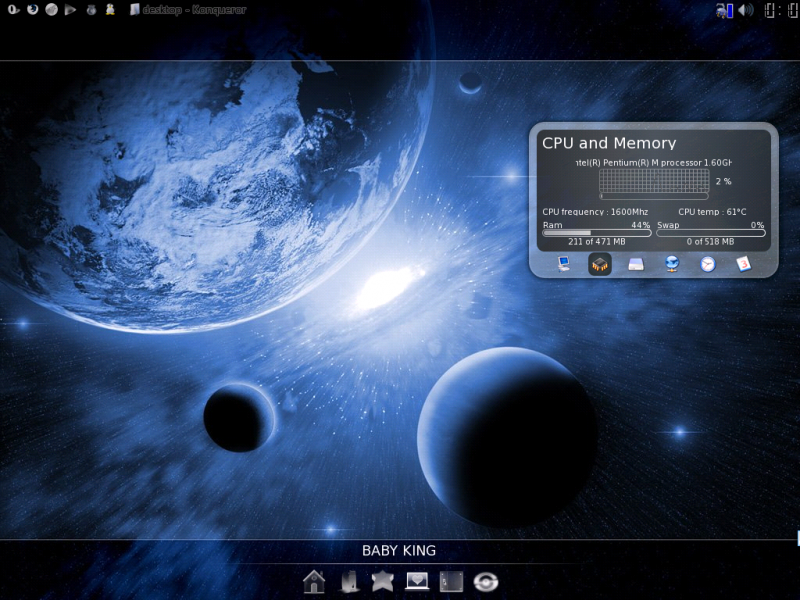This screenshot has width=800, height=600.
Task: Open the star favorites icon in dock
Action: point(383,581)
